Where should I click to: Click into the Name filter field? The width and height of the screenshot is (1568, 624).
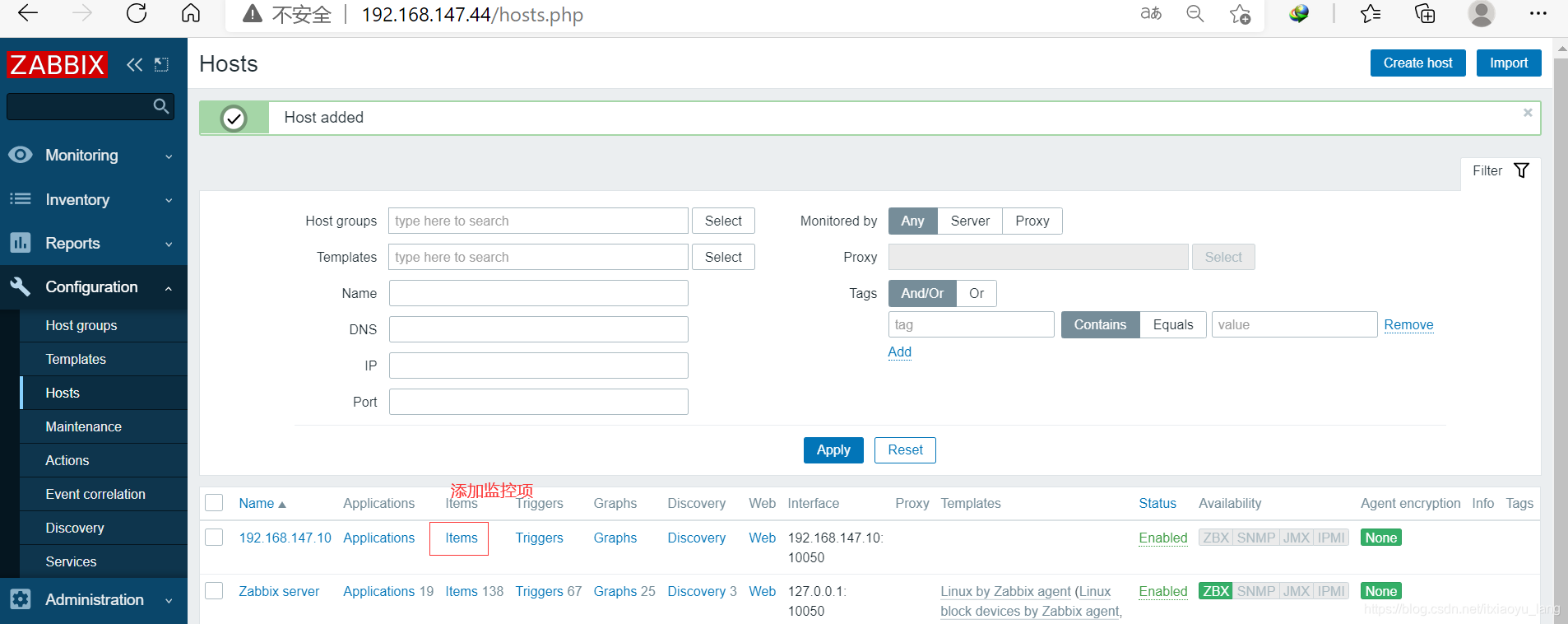539,293
